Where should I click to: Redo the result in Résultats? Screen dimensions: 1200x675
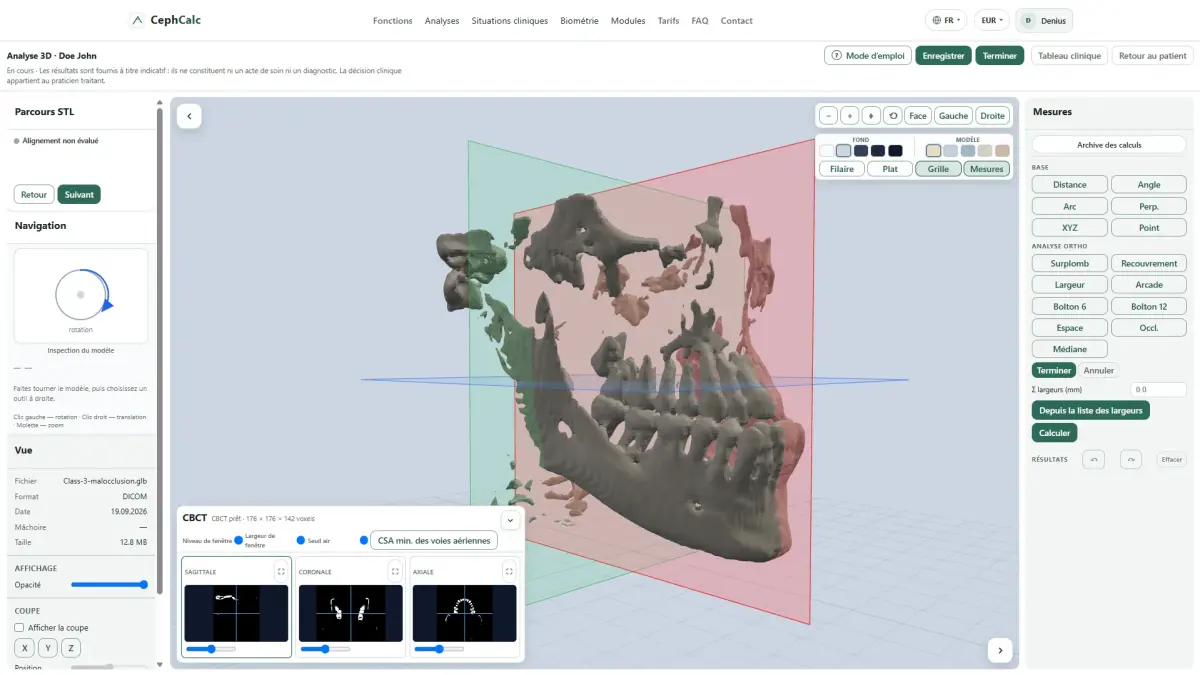point(1131,460)
